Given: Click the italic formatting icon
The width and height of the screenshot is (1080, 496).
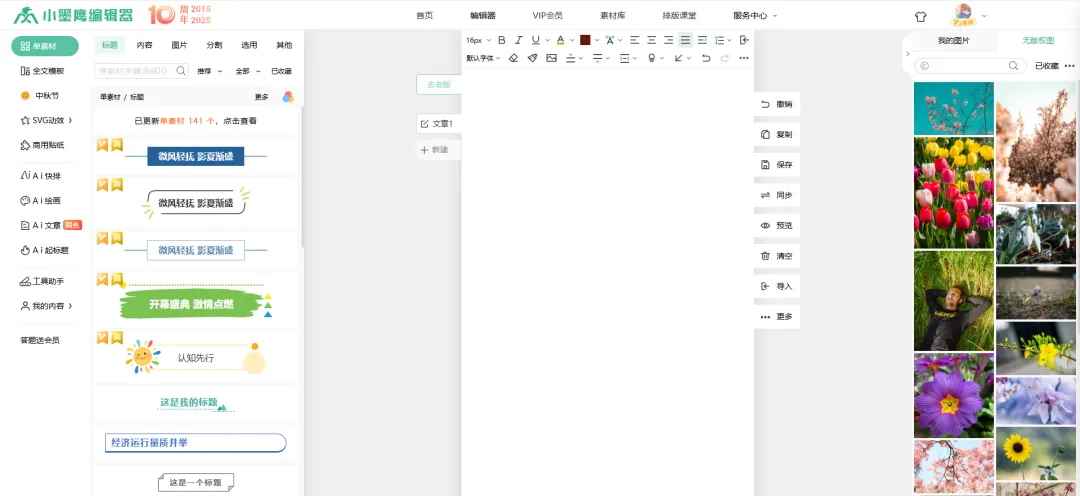Looking at the screenshot, I should pos(518,40).
